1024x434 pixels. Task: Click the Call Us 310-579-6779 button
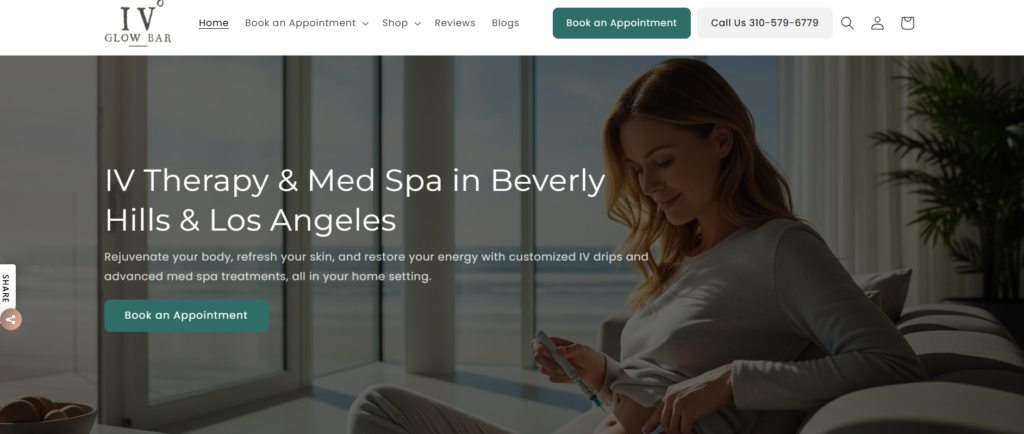765,23
